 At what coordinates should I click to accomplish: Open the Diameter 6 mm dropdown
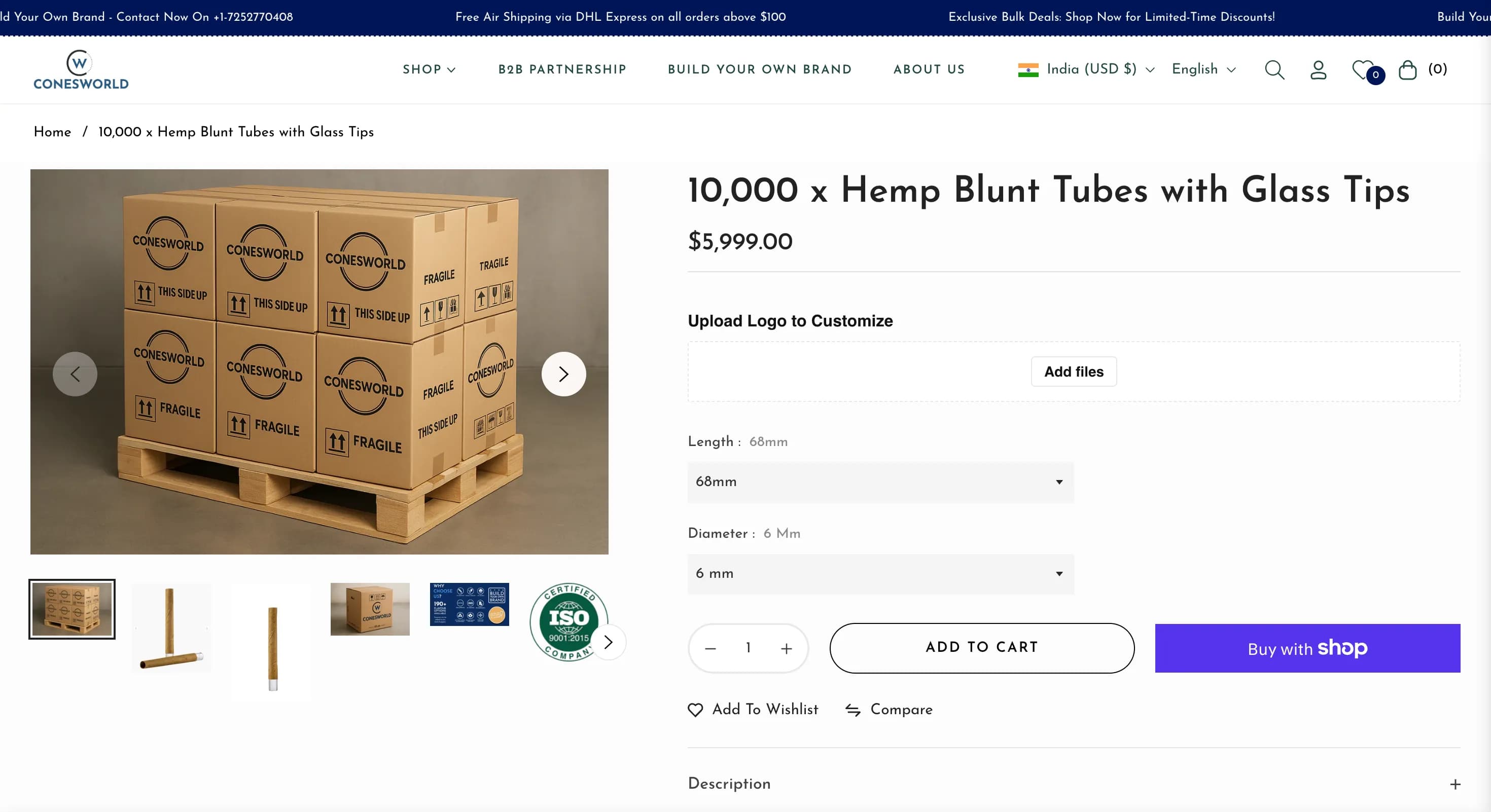click(880, 574)
